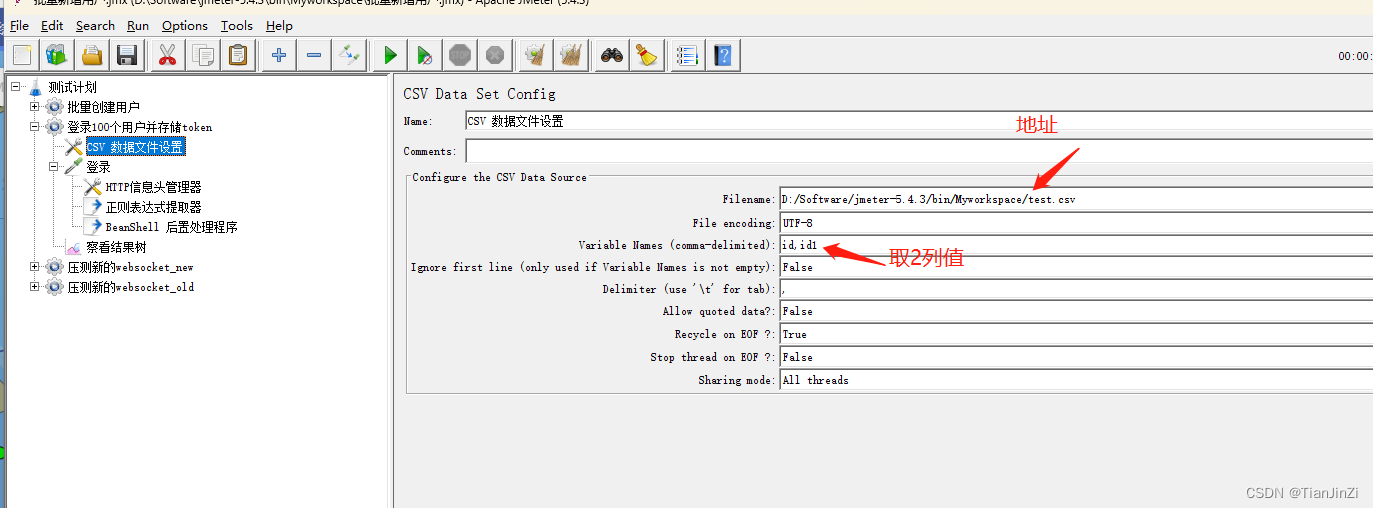Click the Copy toolbar icon

[x=203, y=55]
